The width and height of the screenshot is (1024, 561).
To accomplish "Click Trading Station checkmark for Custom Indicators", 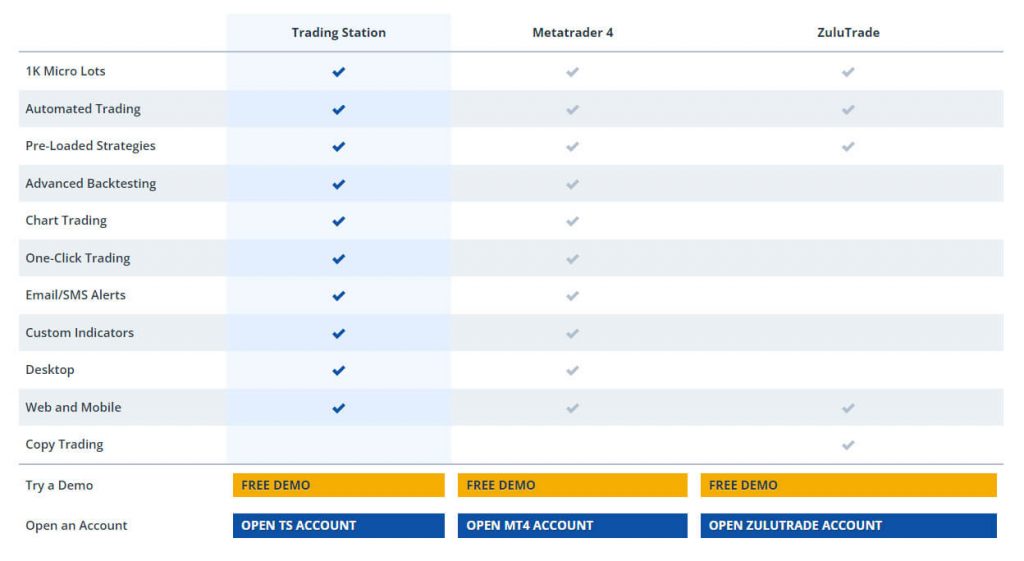I will 338,334.
